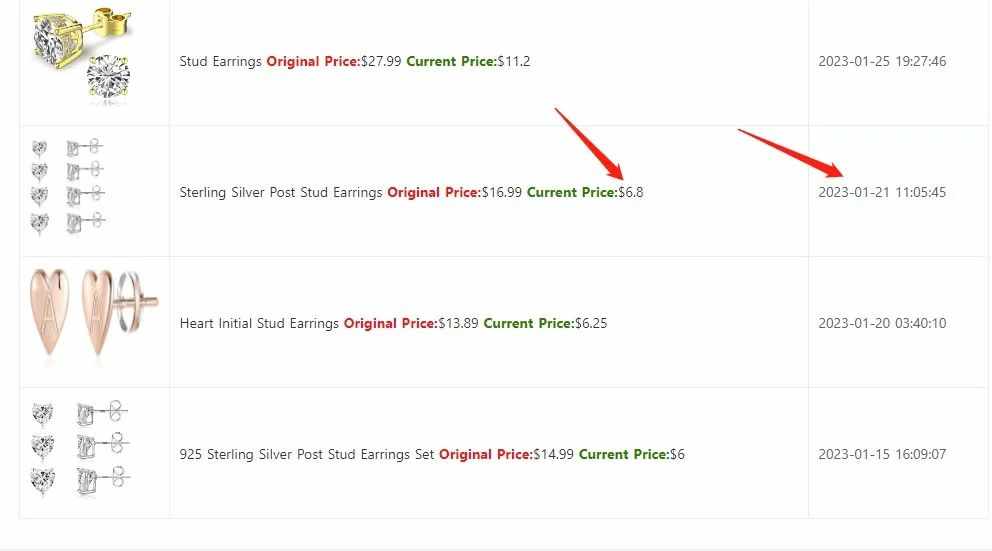Viewport: 992px width, 551px height.
Task: Click the 2023-01-15 16:09:07 timestamp
Action: 882,454
